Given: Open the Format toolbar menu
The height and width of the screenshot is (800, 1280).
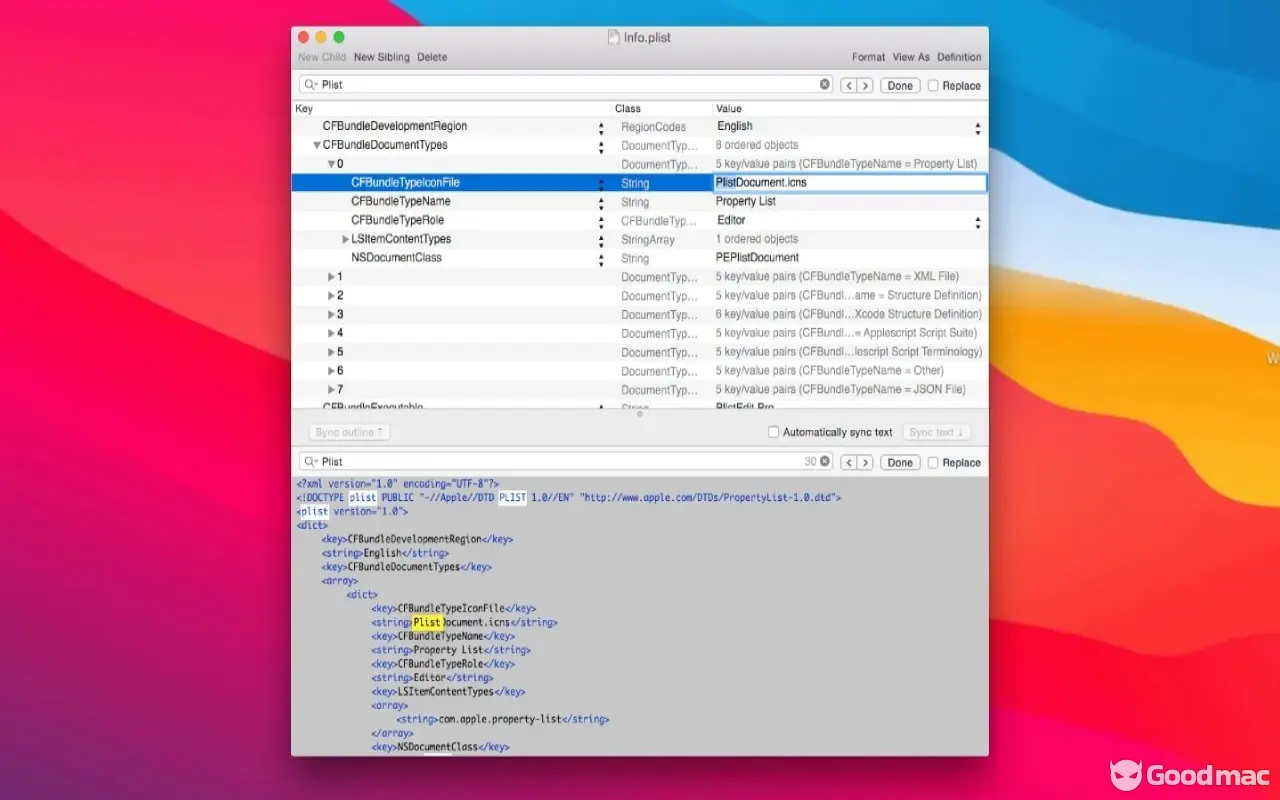Looking at the screenshot, I should (868, 57).
